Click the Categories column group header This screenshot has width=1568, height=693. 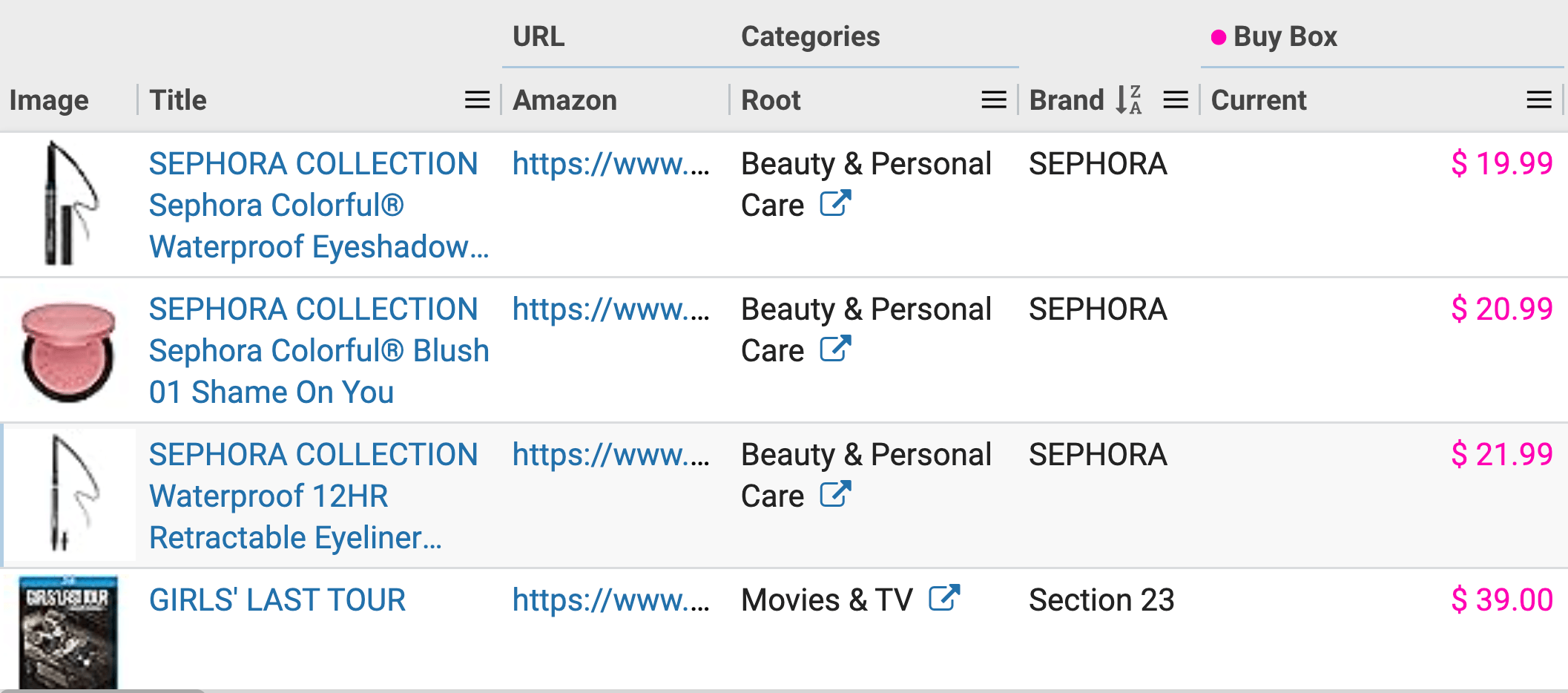pyautogui.click(x=810, y=37)
